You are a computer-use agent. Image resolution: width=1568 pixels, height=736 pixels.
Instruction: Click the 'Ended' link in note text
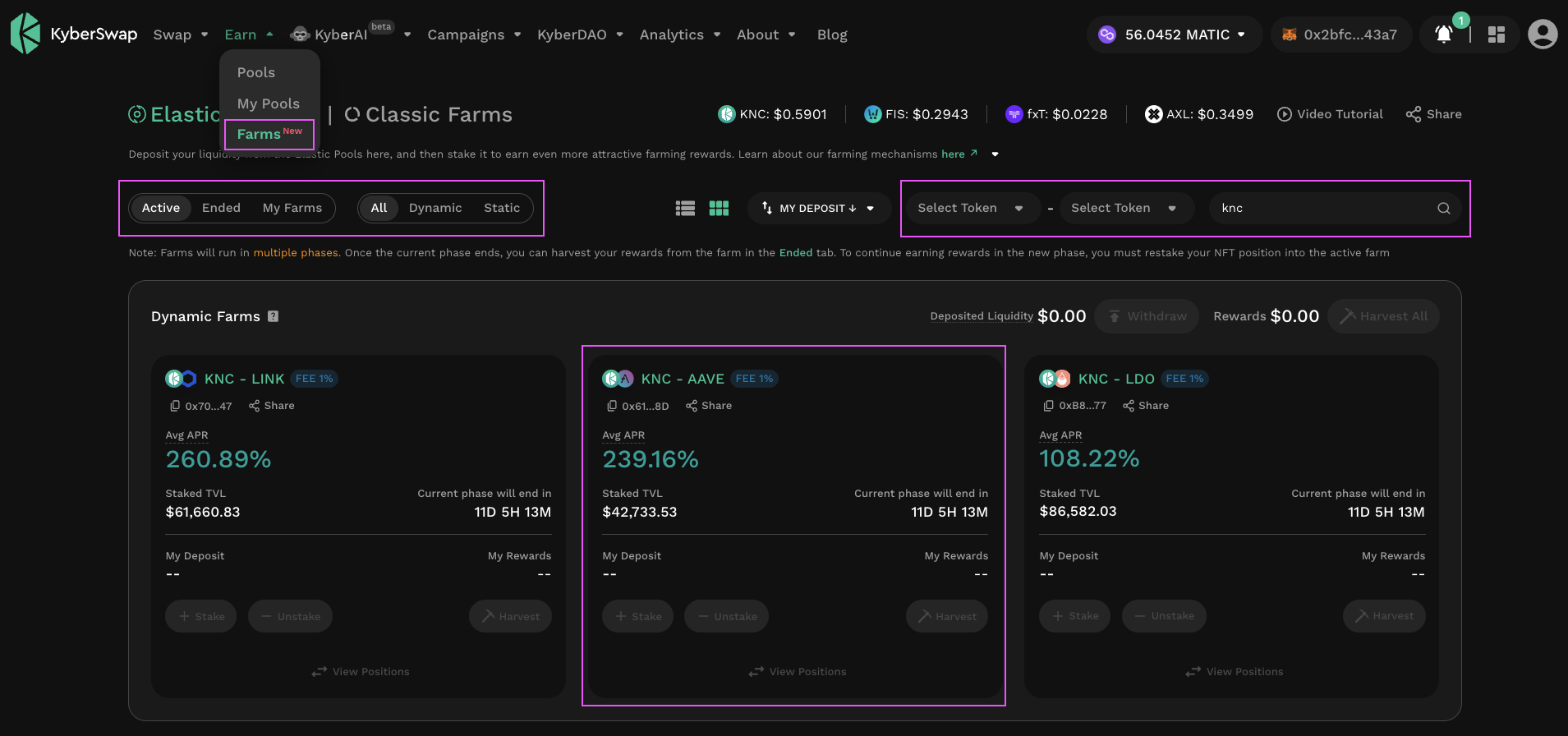click(796, 252)
